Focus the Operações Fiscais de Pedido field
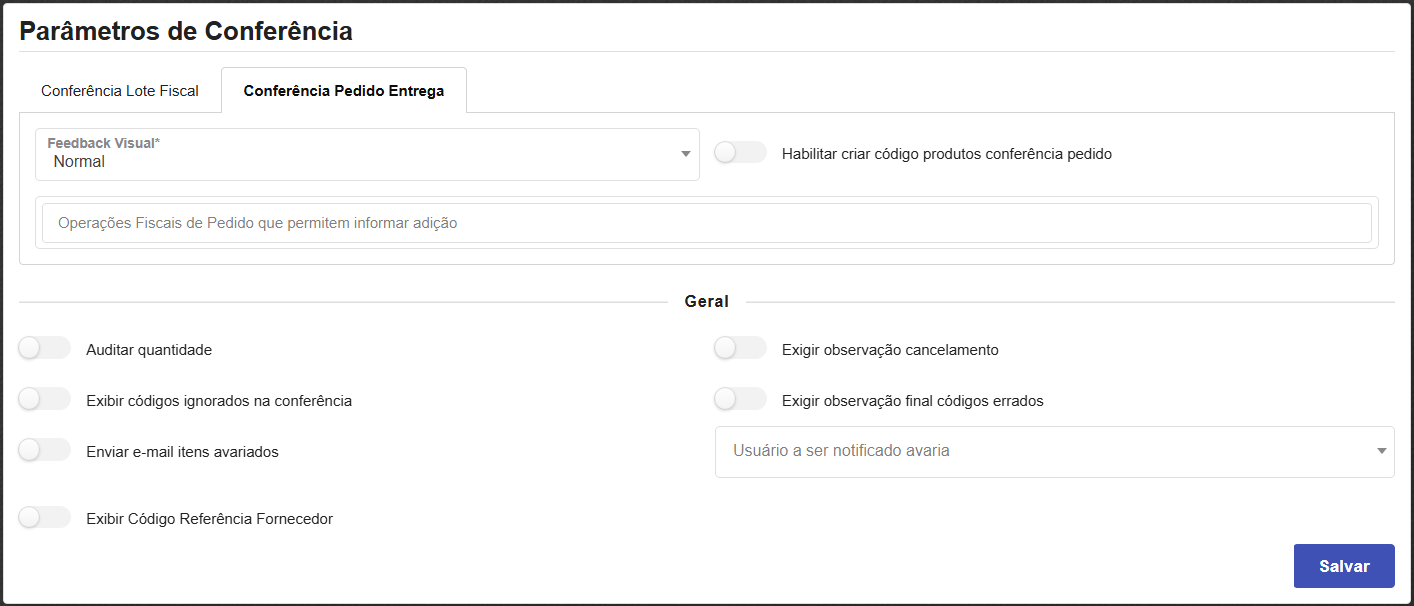Image resolution: width=1414 pixels, height=606 pixels. point(706,223)
